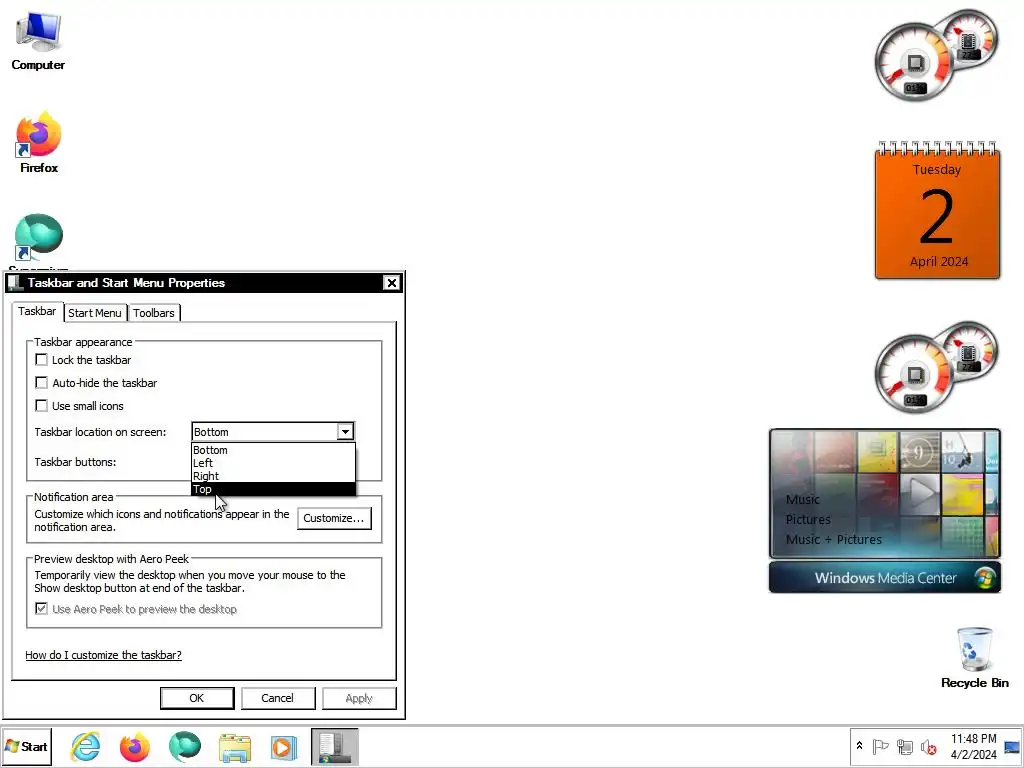Viewport: 1024px width, 768px height.
Task: Select Left in location list
Action: 274,463
